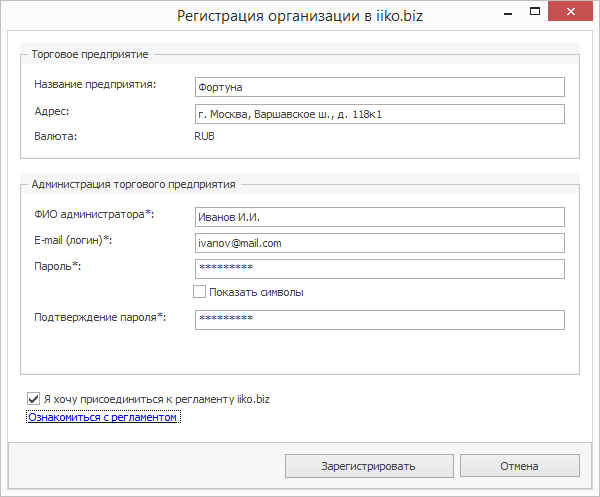Viewport: 600px width, 497px height.
Task: Select the Пароль* label
Action: pyautogui.click(x=58, y=266)
